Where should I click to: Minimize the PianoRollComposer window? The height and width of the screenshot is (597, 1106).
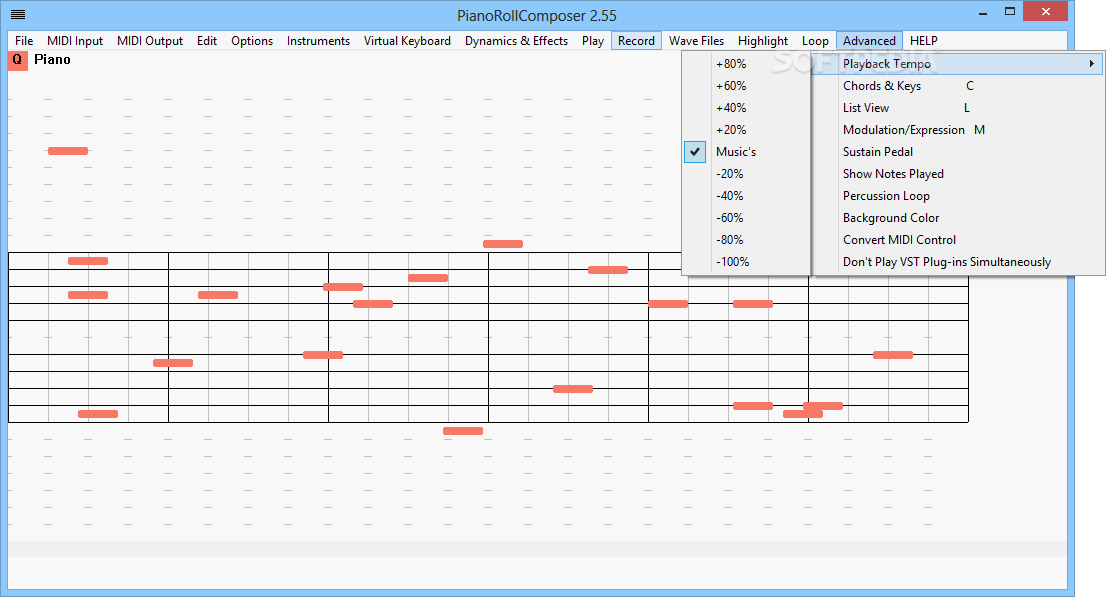983,12
